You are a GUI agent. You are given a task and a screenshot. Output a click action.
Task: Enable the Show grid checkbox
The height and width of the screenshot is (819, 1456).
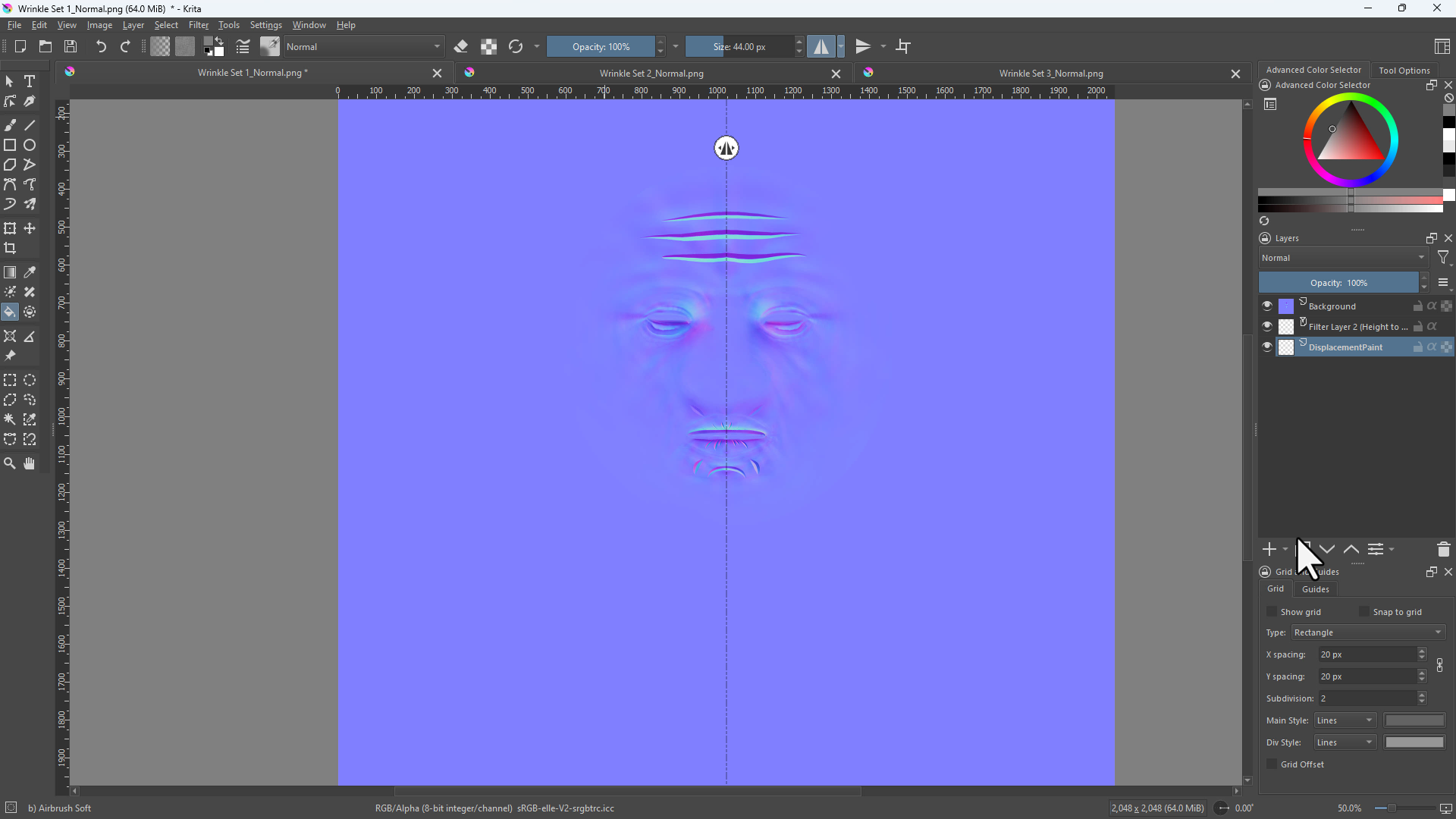(x=1272, y=612)
